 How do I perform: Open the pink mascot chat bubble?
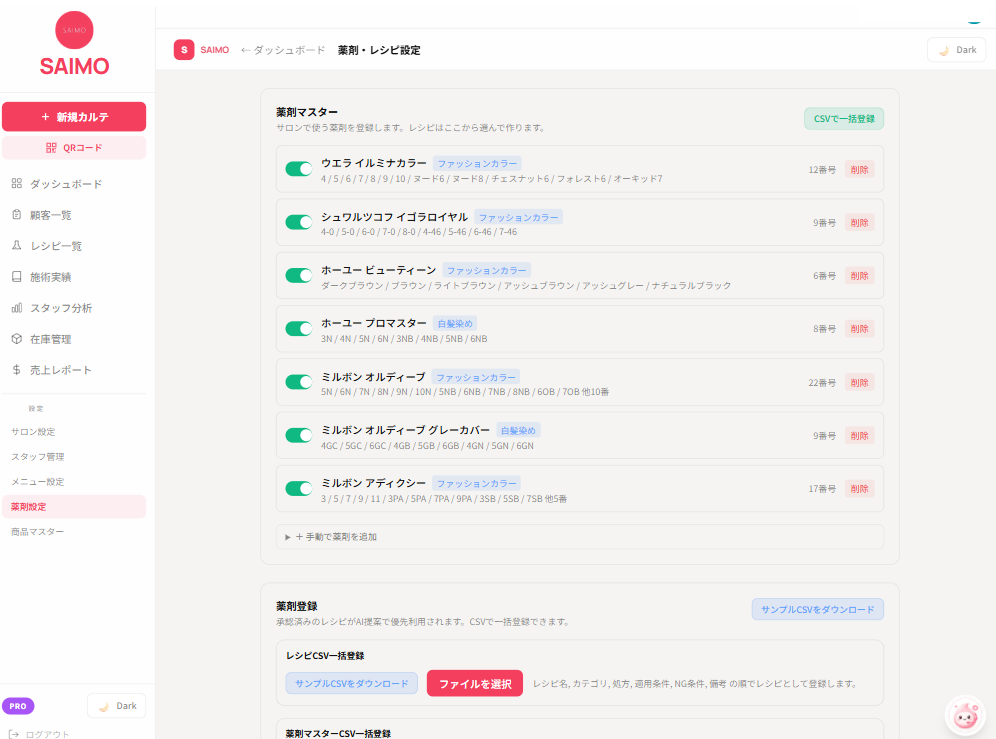[966, 715]
